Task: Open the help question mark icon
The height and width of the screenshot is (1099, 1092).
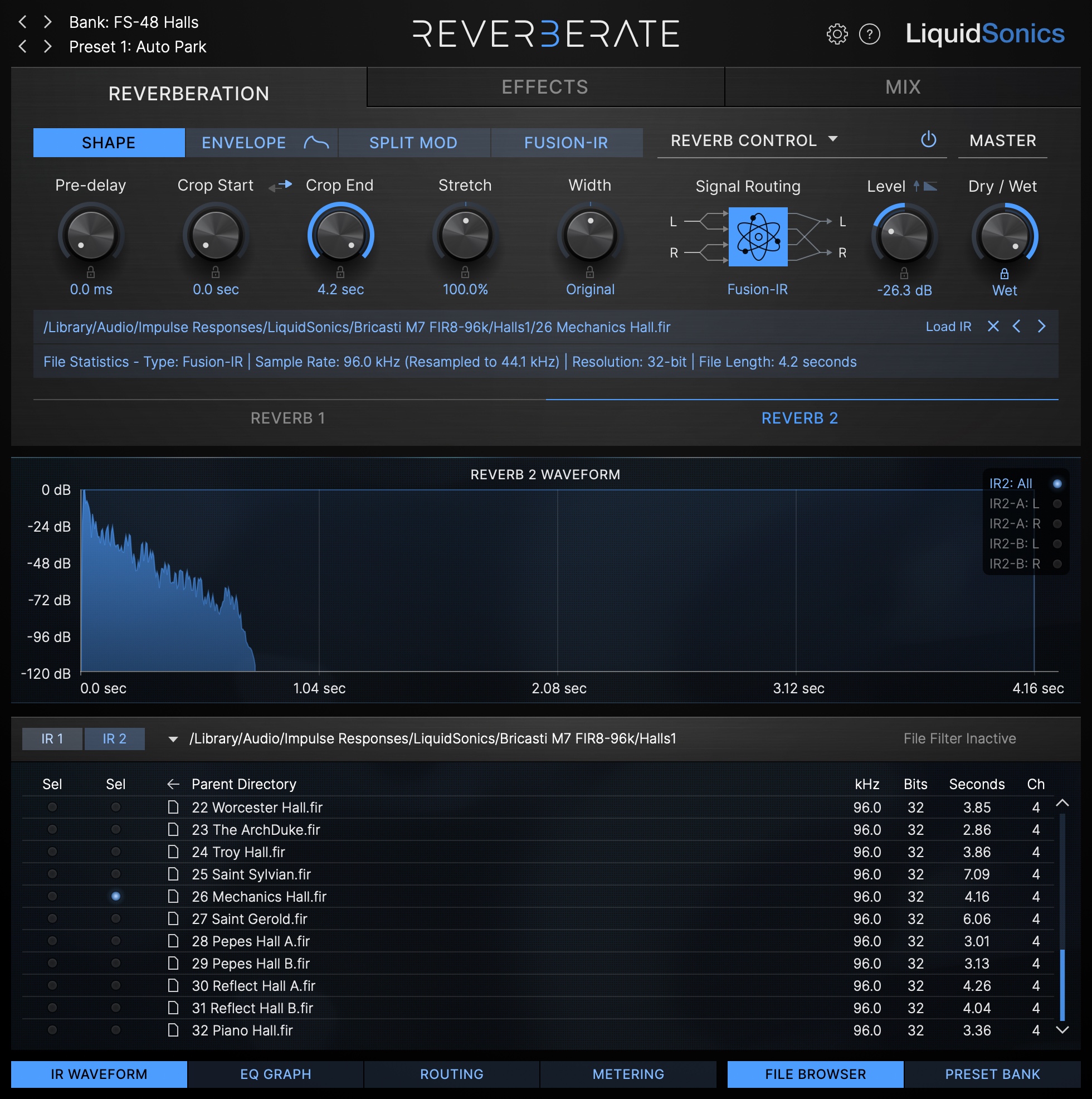Action: pos(870,34)
